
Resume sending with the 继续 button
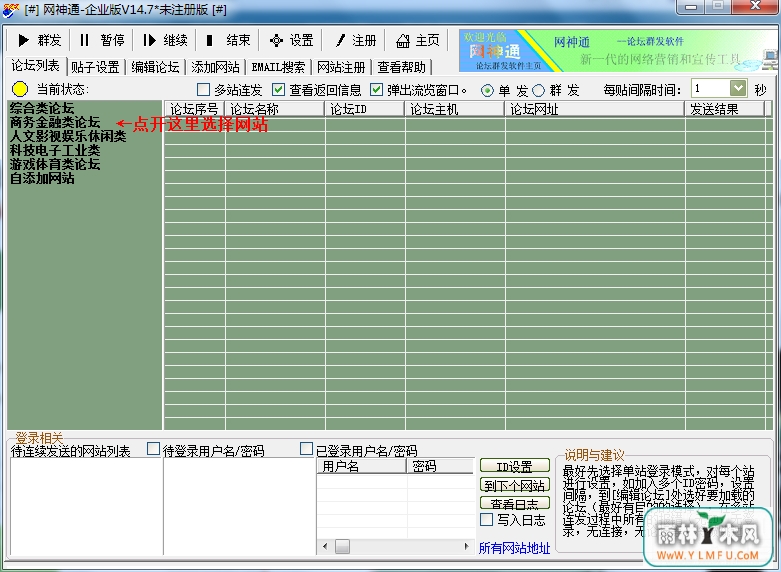point(164,40)
